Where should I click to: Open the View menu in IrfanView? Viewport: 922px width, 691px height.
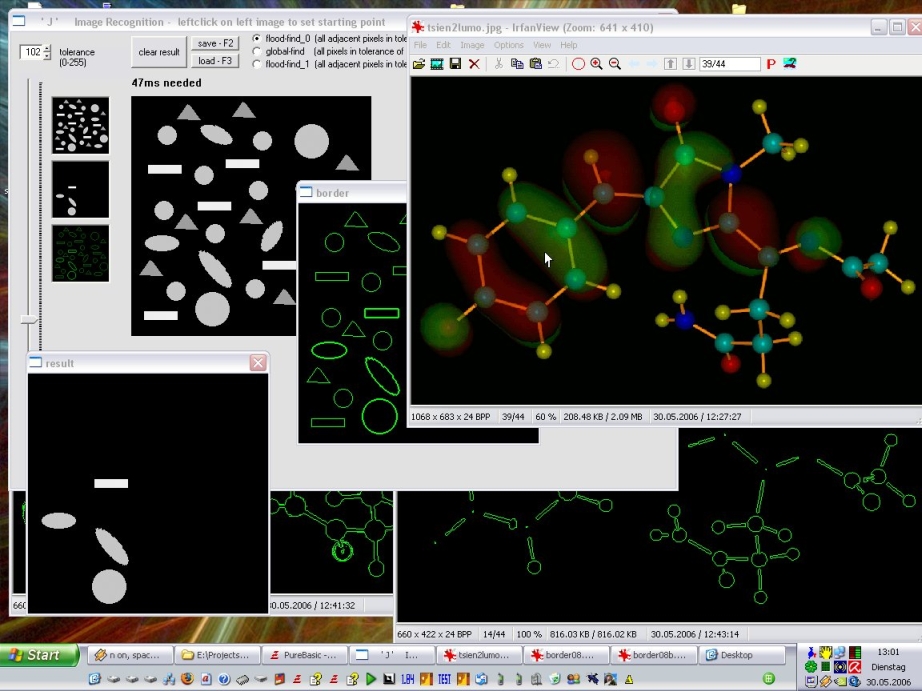click(x=542, y=45)
